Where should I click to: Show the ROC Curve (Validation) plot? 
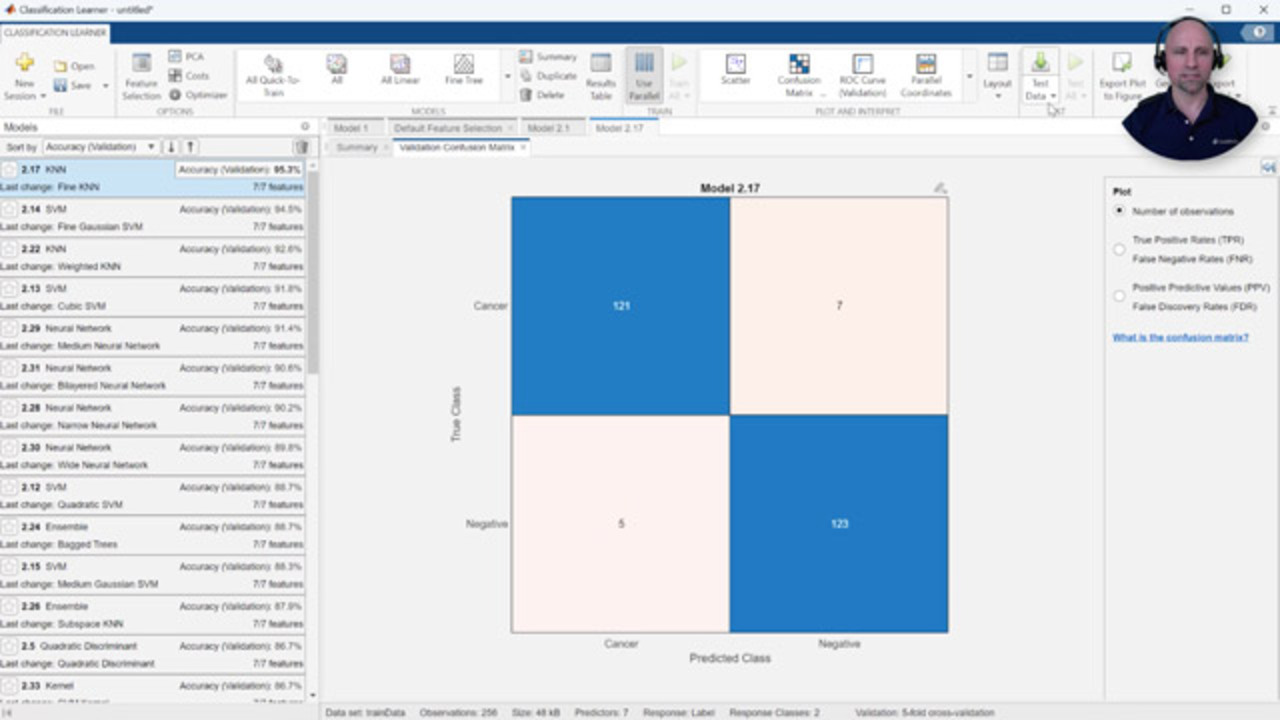862,74
